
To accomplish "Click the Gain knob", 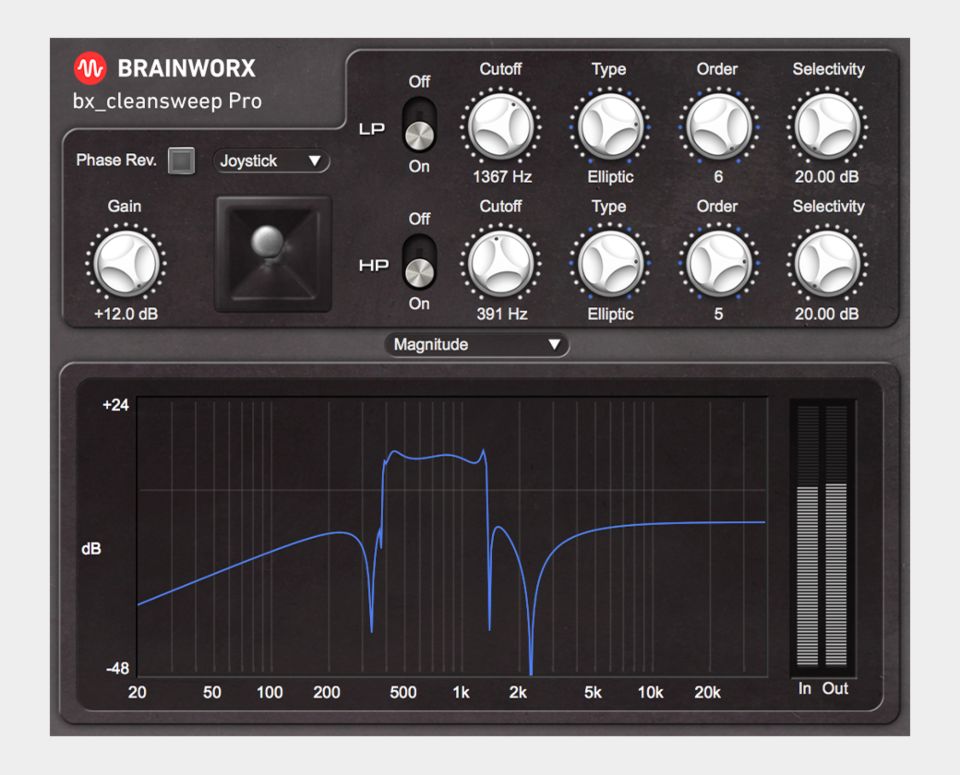I will pos(124,262).
